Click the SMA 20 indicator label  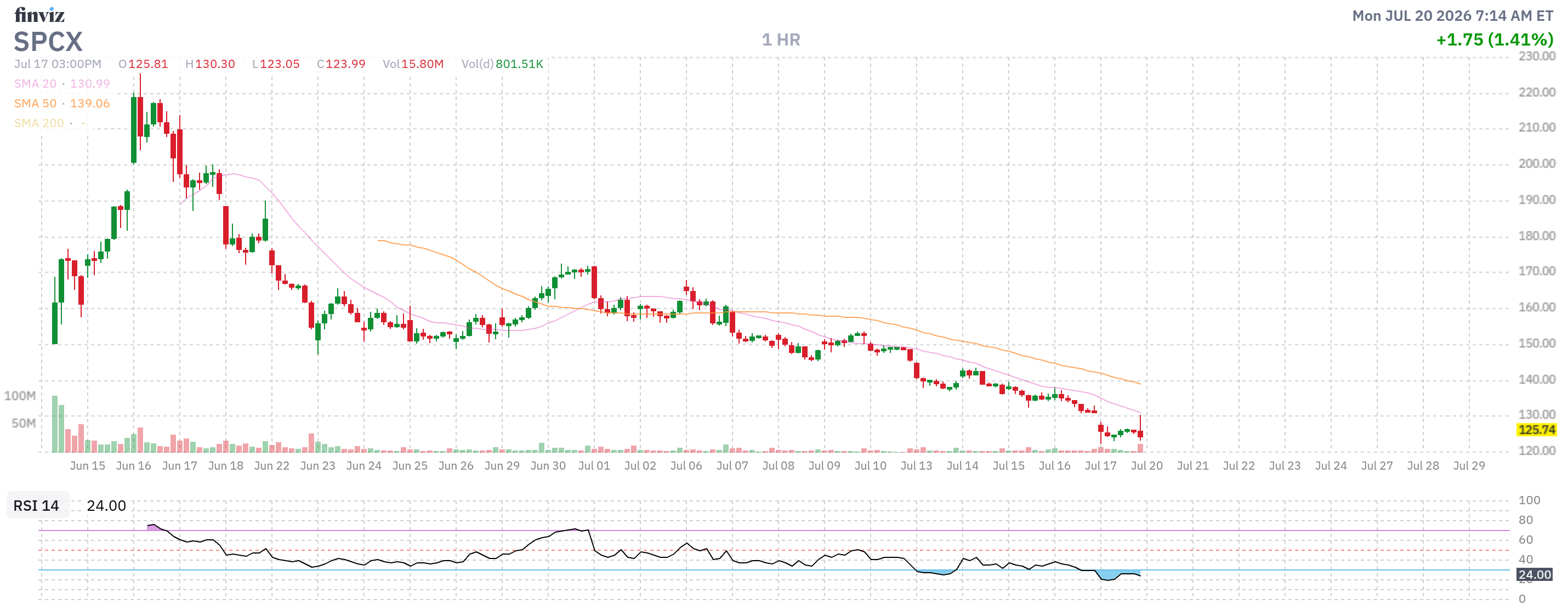pos(35,83)
